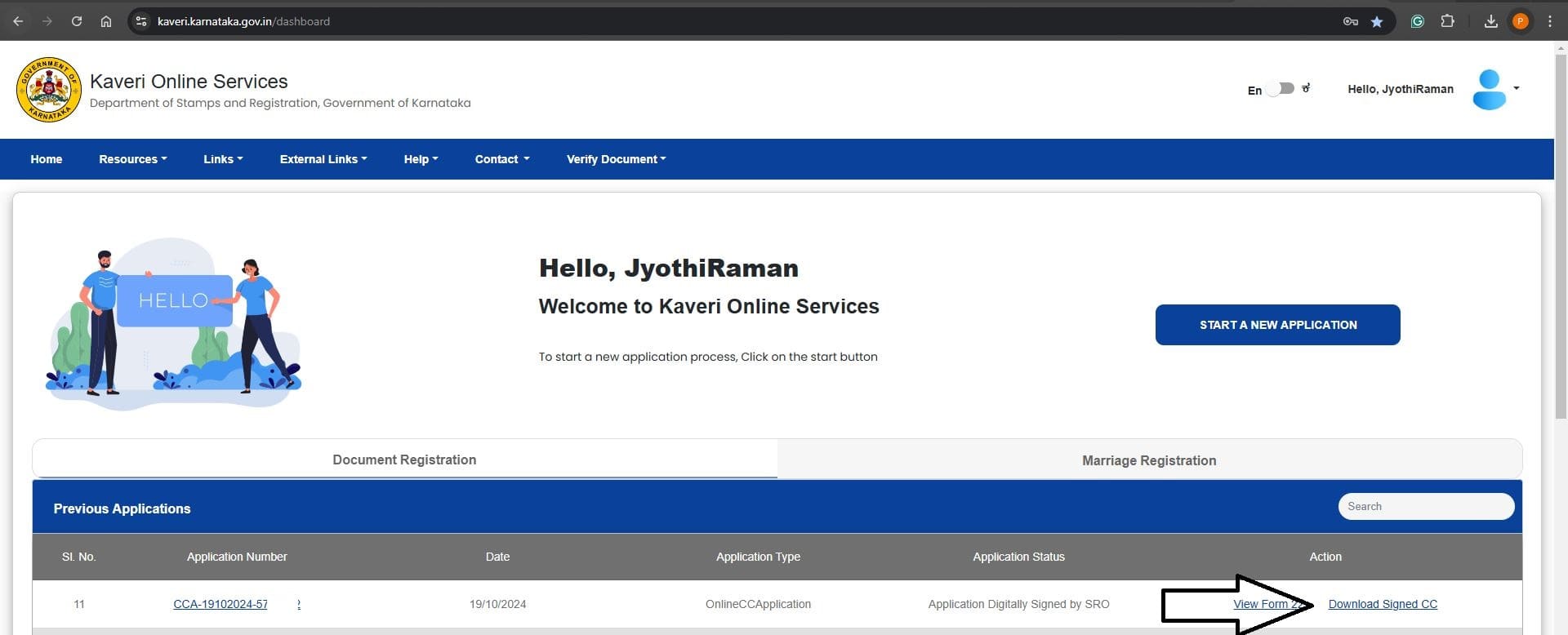Toggle language between English and Kannada

1281,88
